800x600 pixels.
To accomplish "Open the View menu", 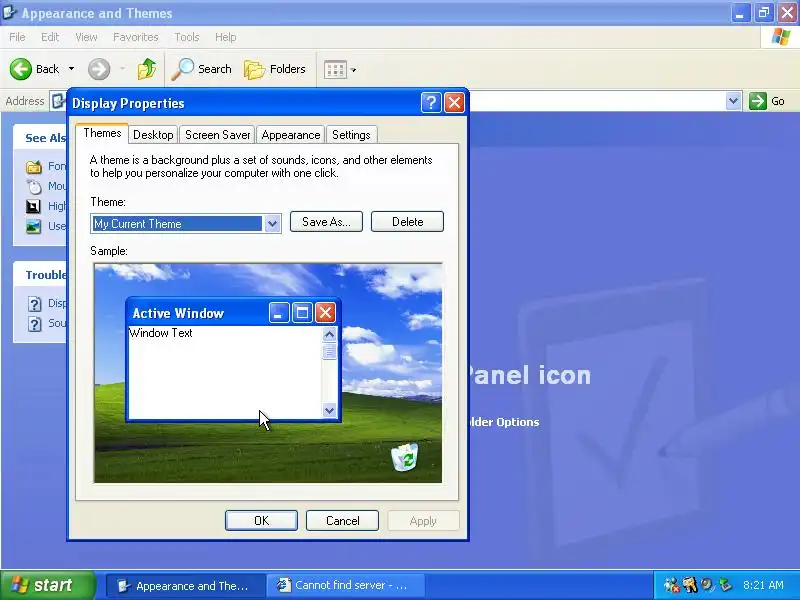I will [x=86, y=37].
